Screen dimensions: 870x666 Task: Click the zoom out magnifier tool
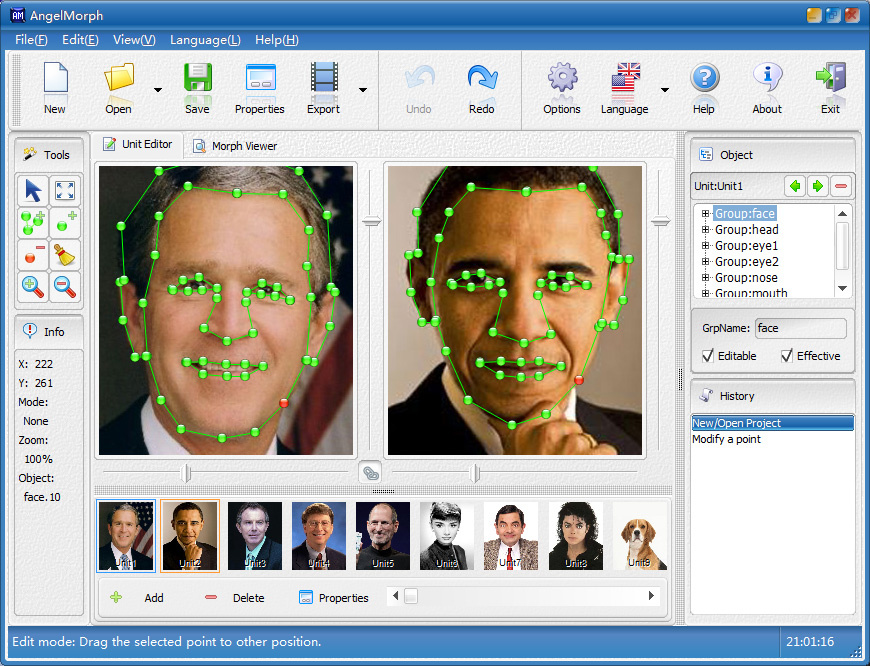coord(64,286)
